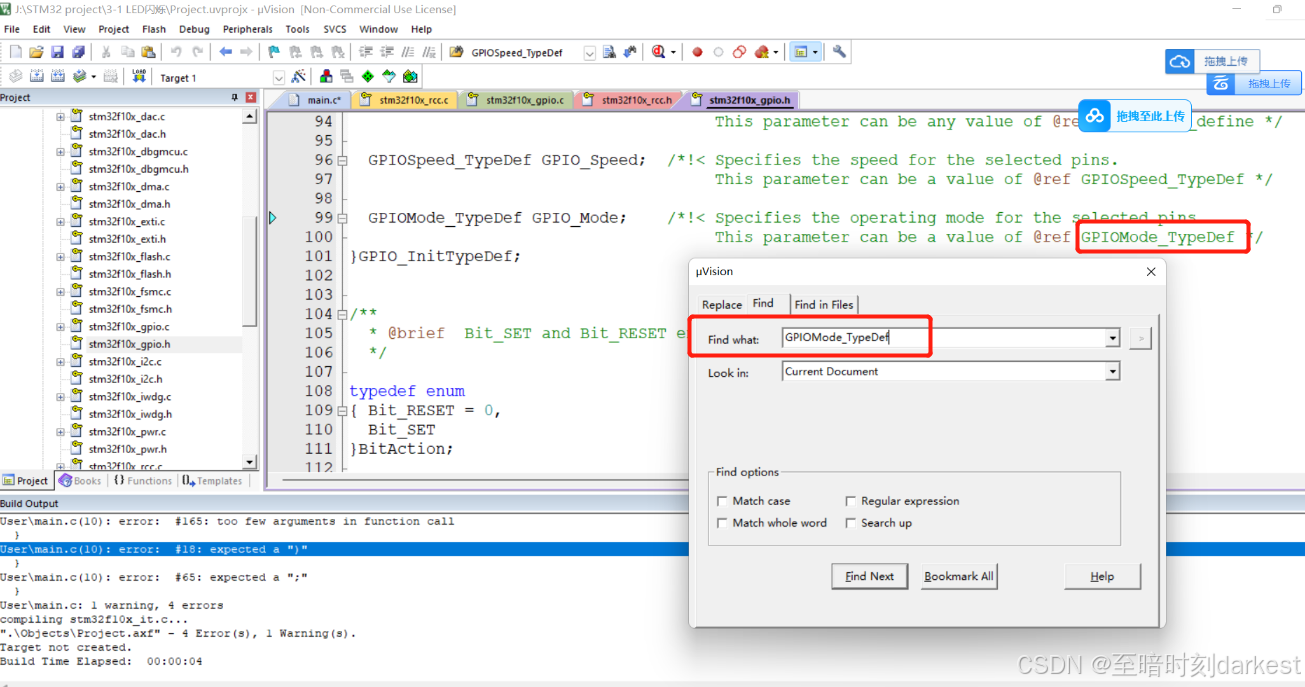Open the Functions panel tab

click(143, 481)
